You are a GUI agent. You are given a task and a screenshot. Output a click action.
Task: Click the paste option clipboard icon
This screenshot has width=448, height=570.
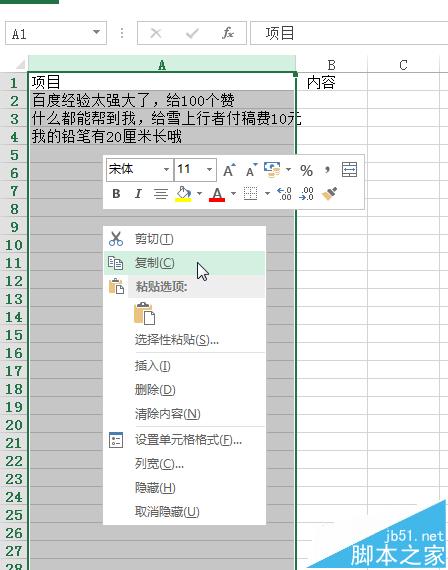point(144,313)
